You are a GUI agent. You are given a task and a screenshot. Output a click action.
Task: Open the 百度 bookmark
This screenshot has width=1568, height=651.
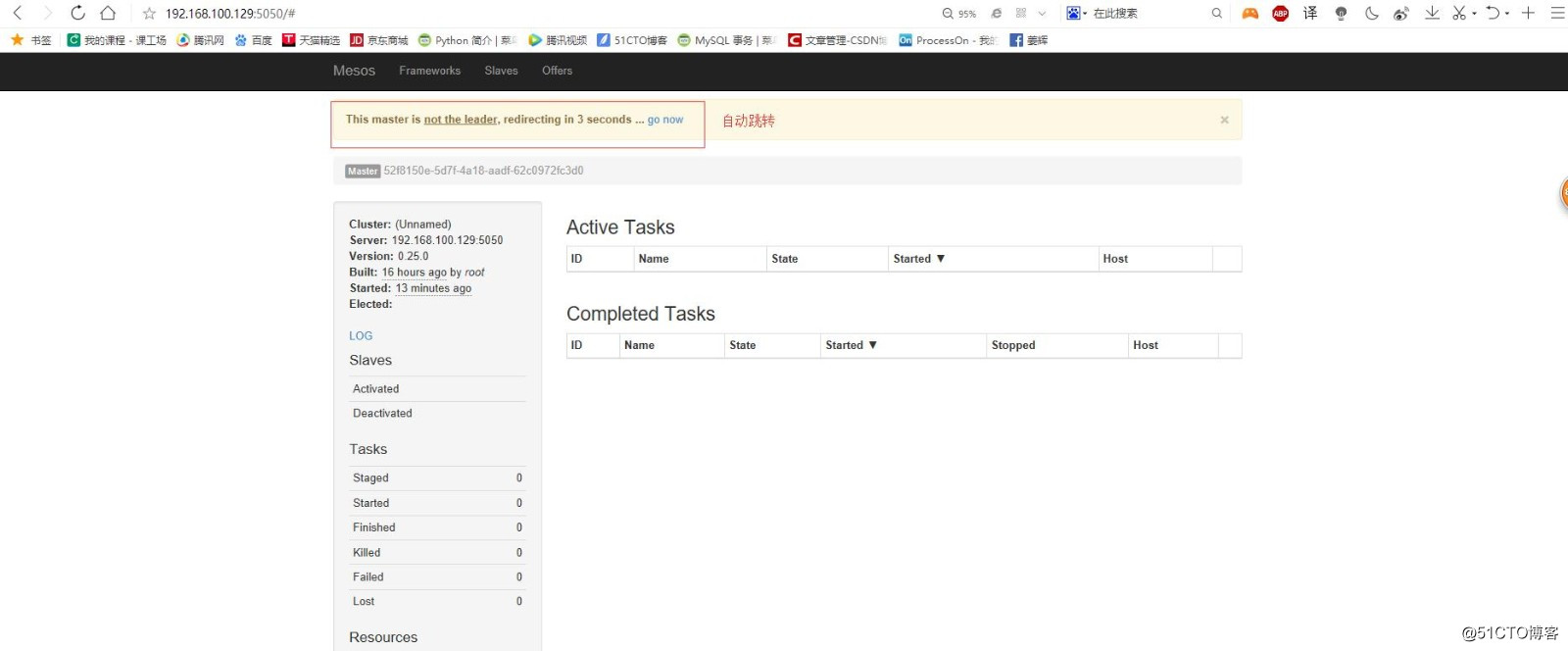click(x=254, y=40)
